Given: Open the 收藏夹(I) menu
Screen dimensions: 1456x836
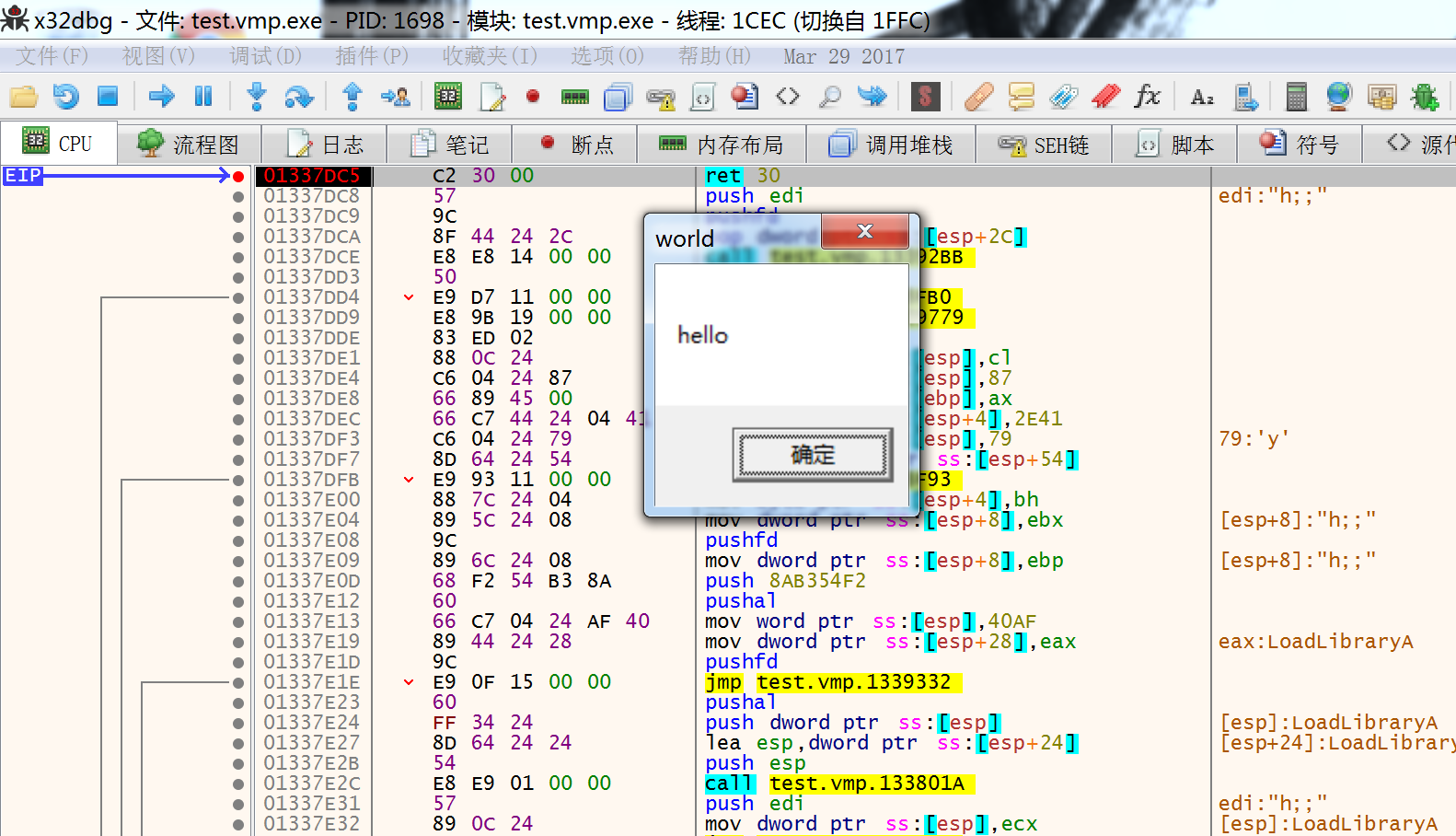Looking at the screenshot, I should tap(490, 56).
